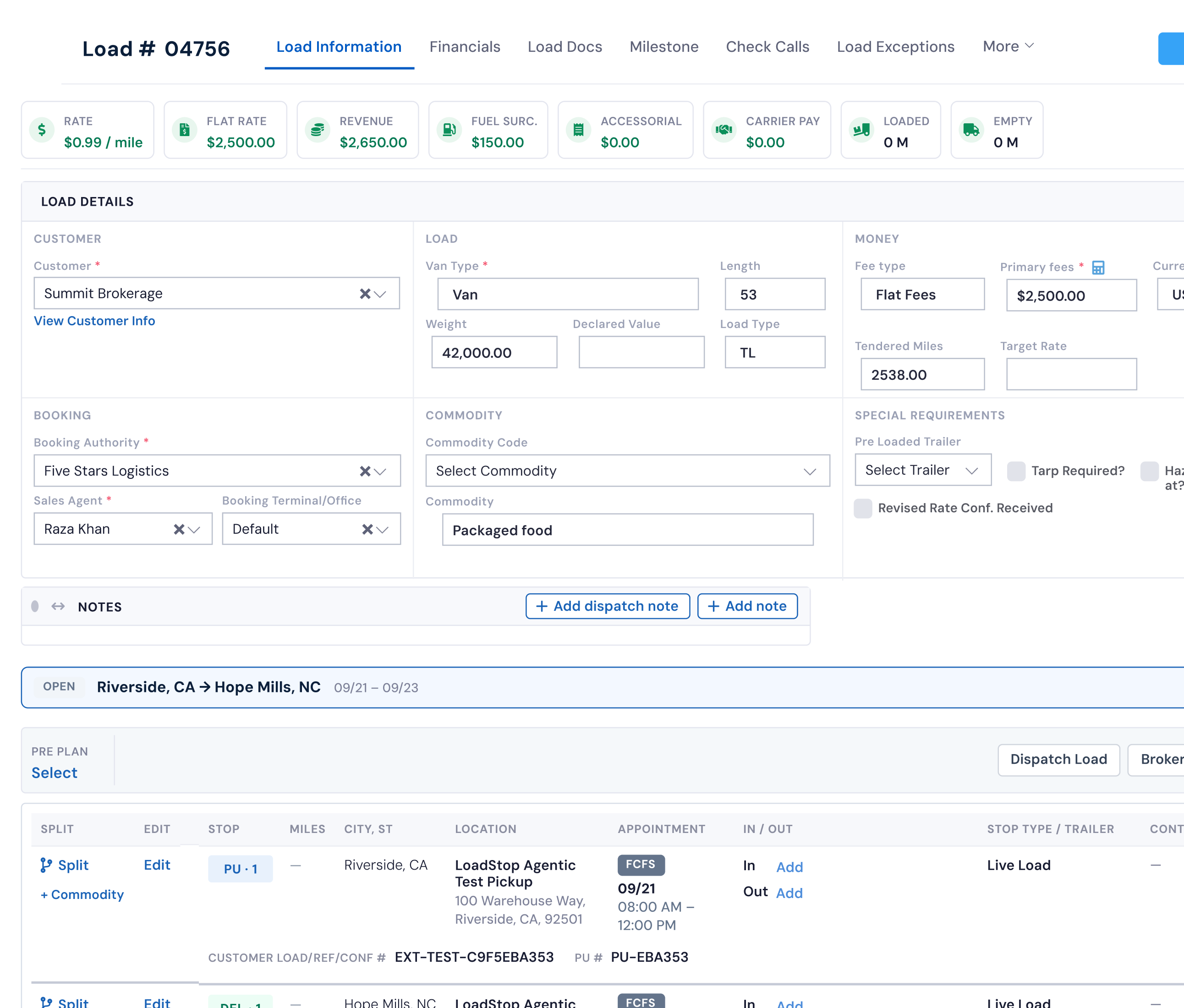Screen dimensions: 1184x1008
Task: Click the Pre Plan Select link
Action: pyautogui.click(x=54, y=772)
